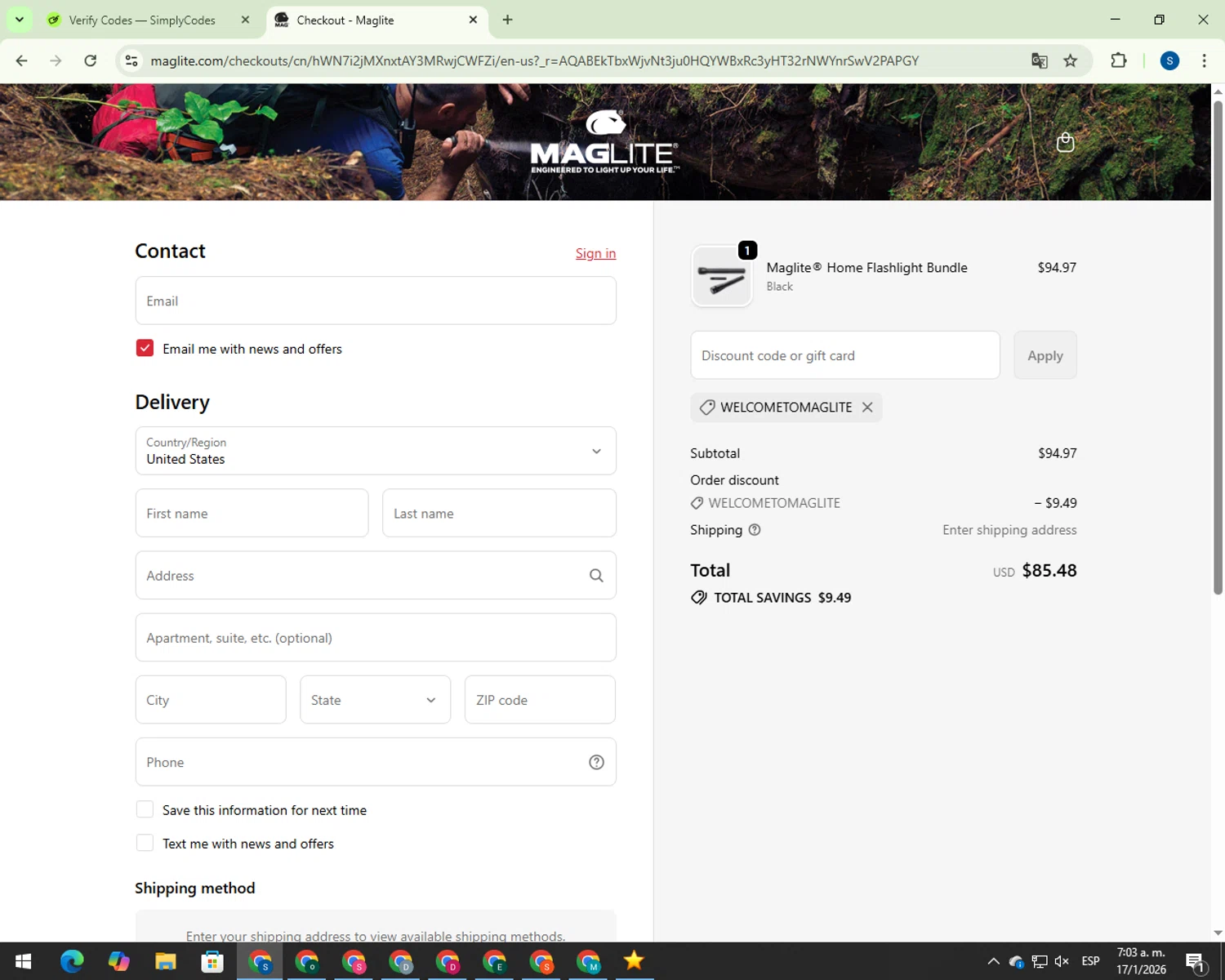Open the Extensions puzzle icon
1225x980 pixels.
tap(1119, 60)
